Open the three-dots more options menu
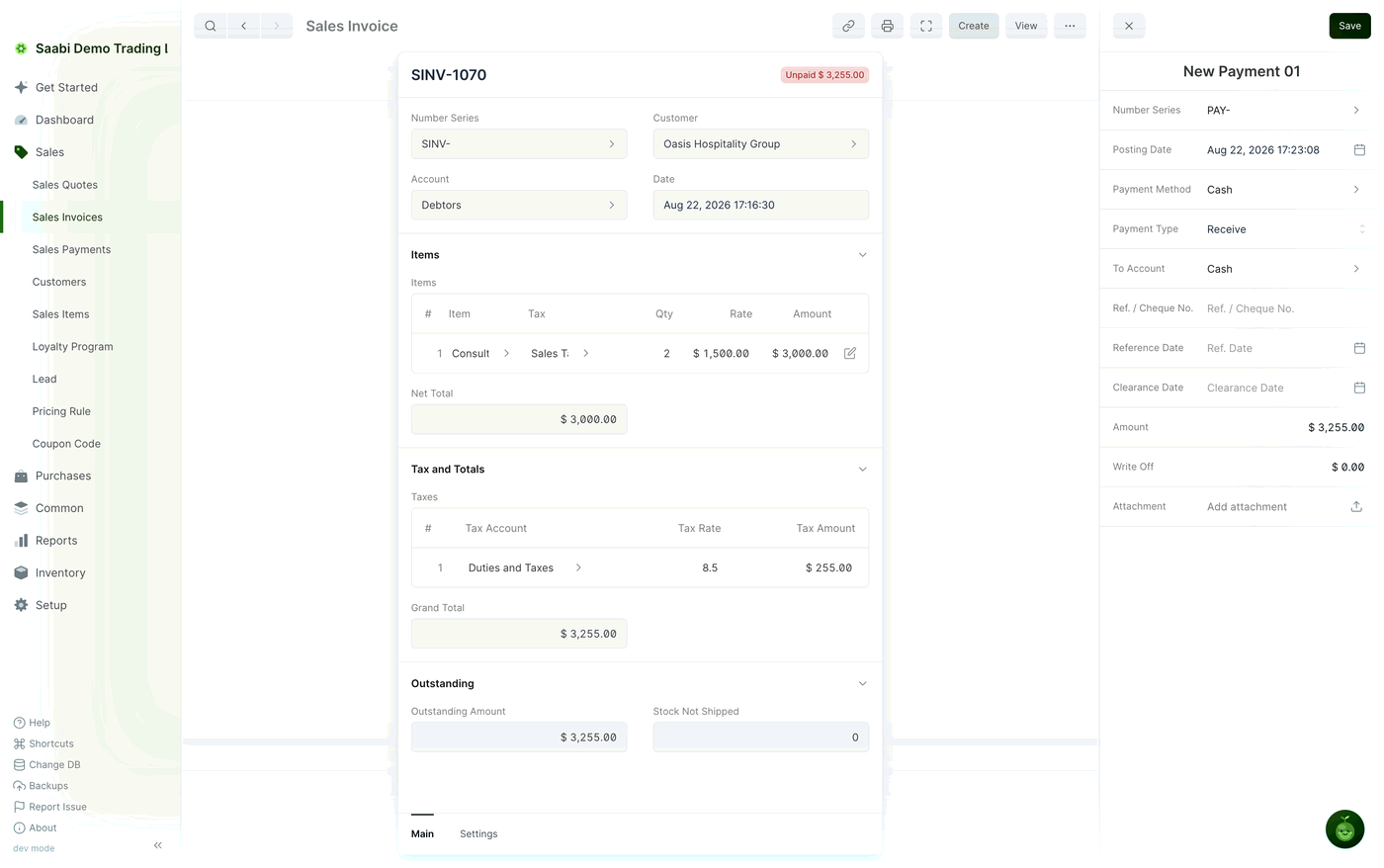 [1070, 26]
